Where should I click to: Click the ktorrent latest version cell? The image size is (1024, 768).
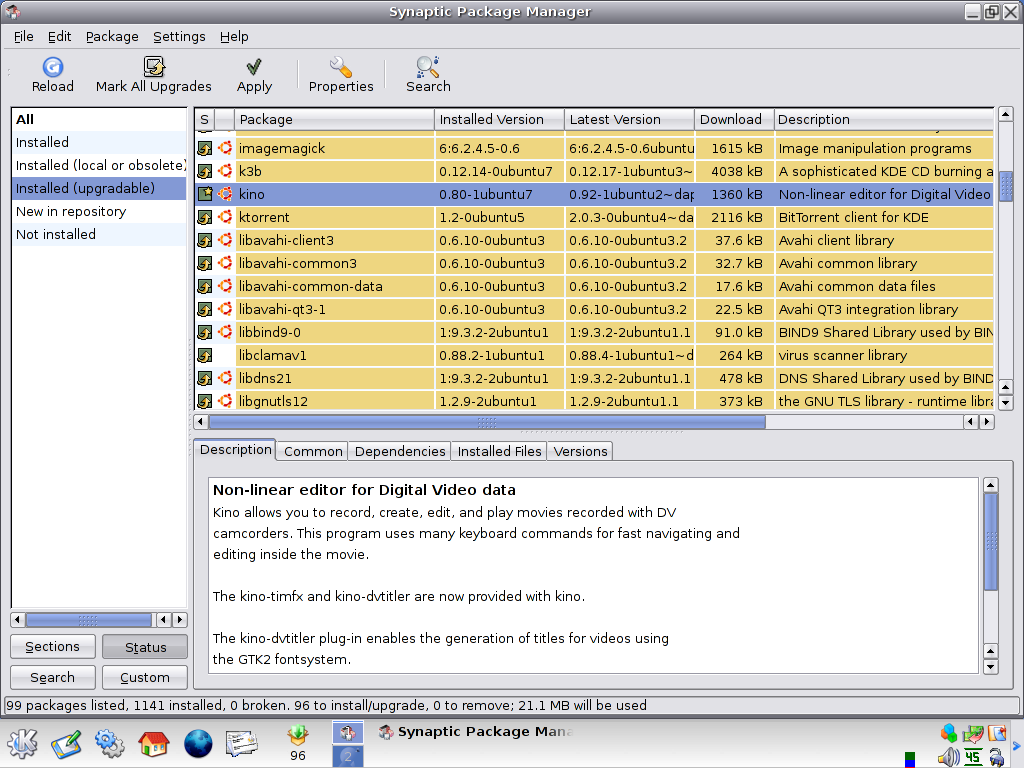tap(629, 217)
